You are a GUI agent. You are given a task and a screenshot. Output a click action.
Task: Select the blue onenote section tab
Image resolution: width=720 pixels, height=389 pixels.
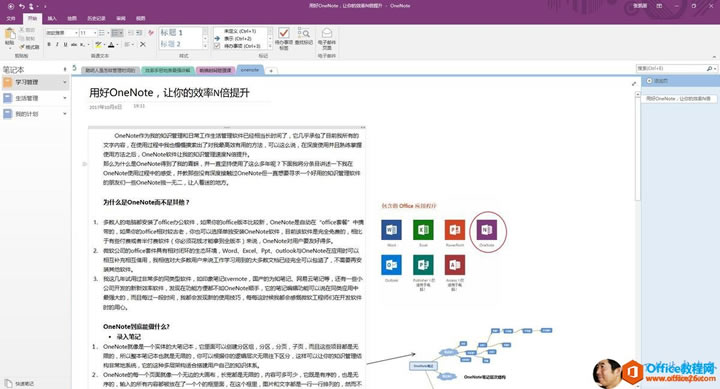[x=250, y=70]
